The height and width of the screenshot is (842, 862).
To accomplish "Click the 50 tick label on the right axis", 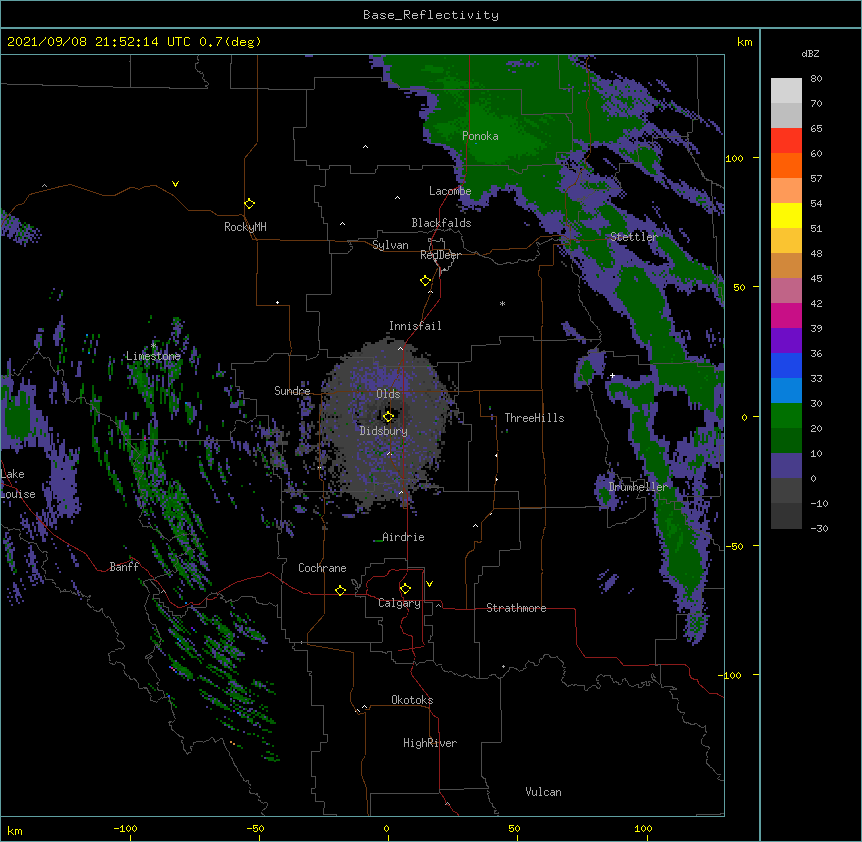I will pos(739,288).
